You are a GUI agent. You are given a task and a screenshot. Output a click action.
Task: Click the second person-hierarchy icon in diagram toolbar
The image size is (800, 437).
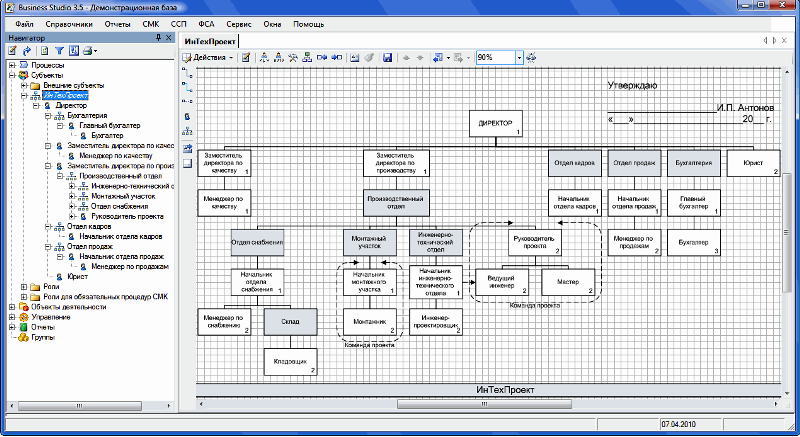(x=278, y=58)
